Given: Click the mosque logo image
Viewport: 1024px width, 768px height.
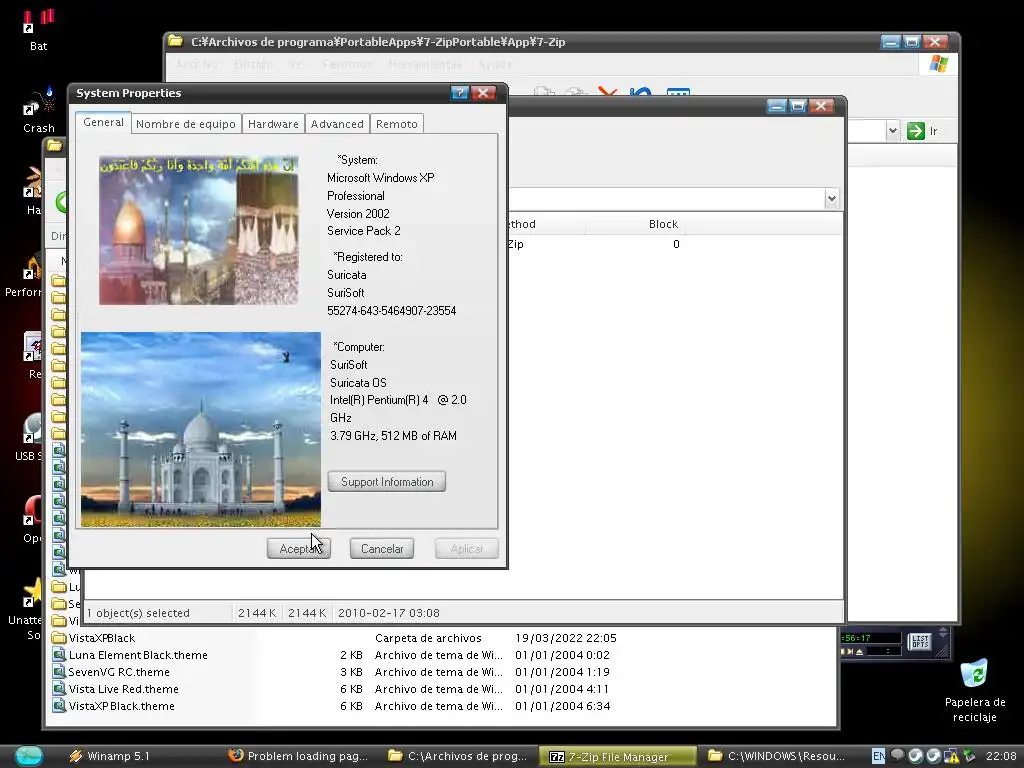Looking at the screenshot, I should (x=199, y=230).
